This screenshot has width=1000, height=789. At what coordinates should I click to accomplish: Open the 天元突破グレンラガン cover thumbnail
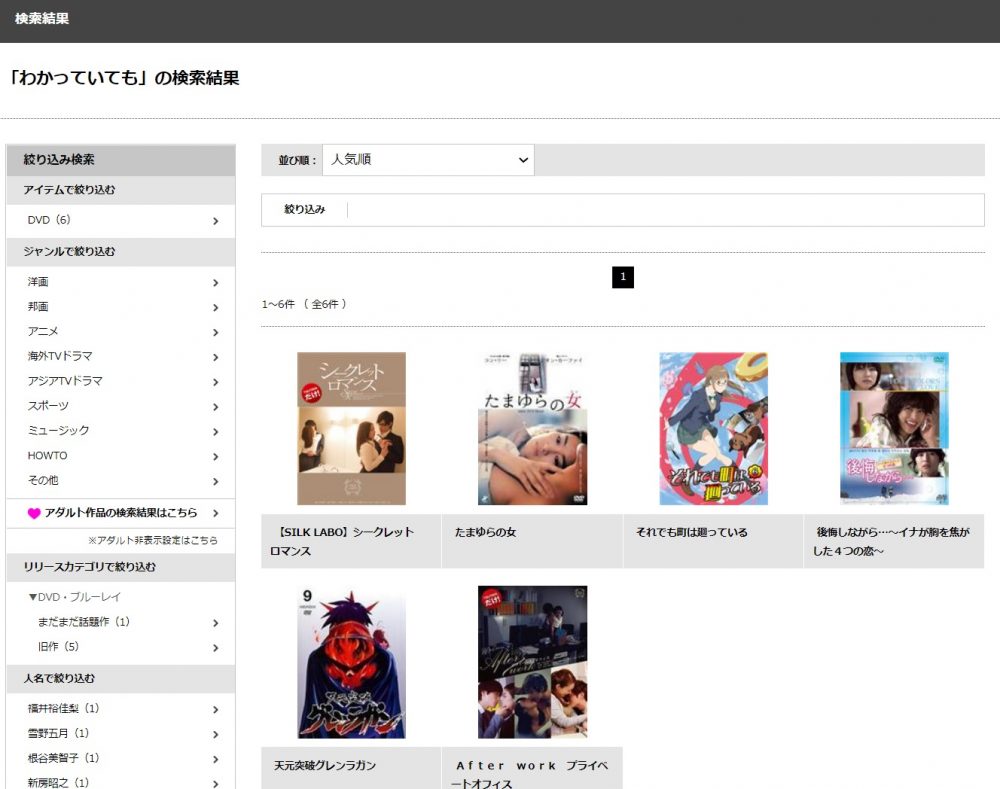pos(351,662)
